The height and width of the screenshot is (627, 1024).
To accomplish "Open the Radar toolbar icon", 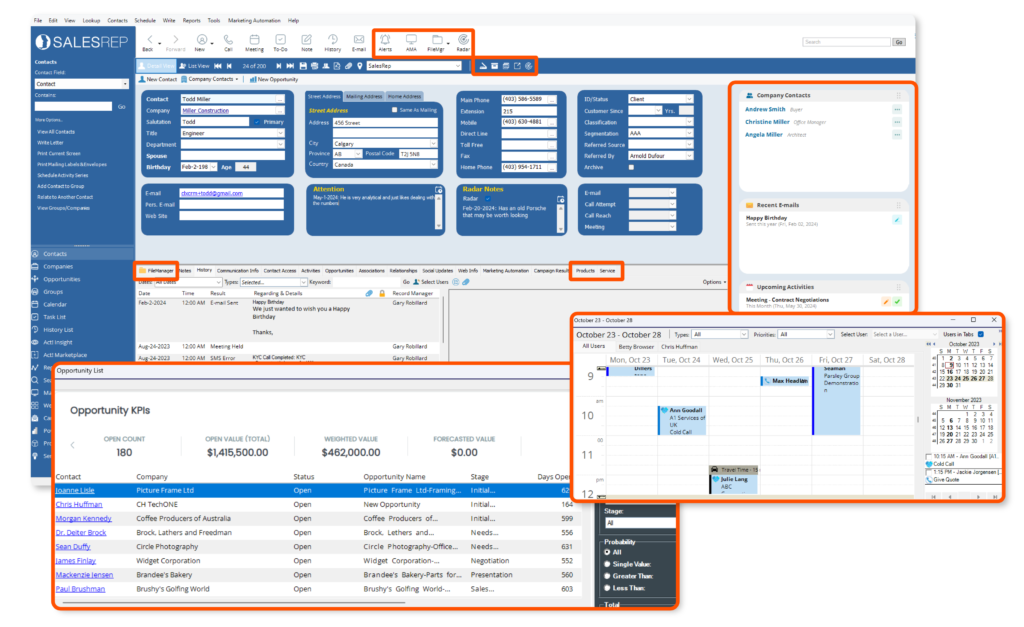I will pos(463,42).
